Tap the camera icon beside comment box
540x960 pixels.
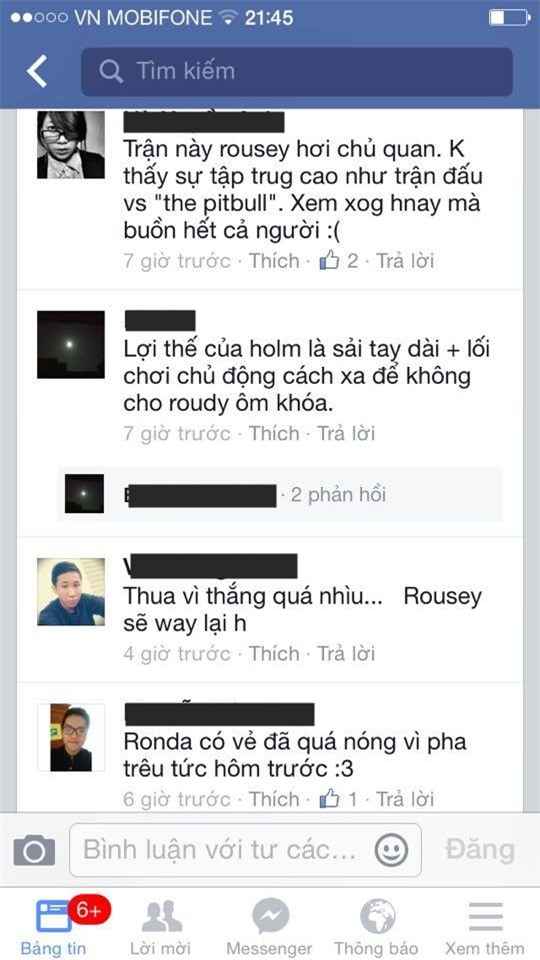coord(34,850)
